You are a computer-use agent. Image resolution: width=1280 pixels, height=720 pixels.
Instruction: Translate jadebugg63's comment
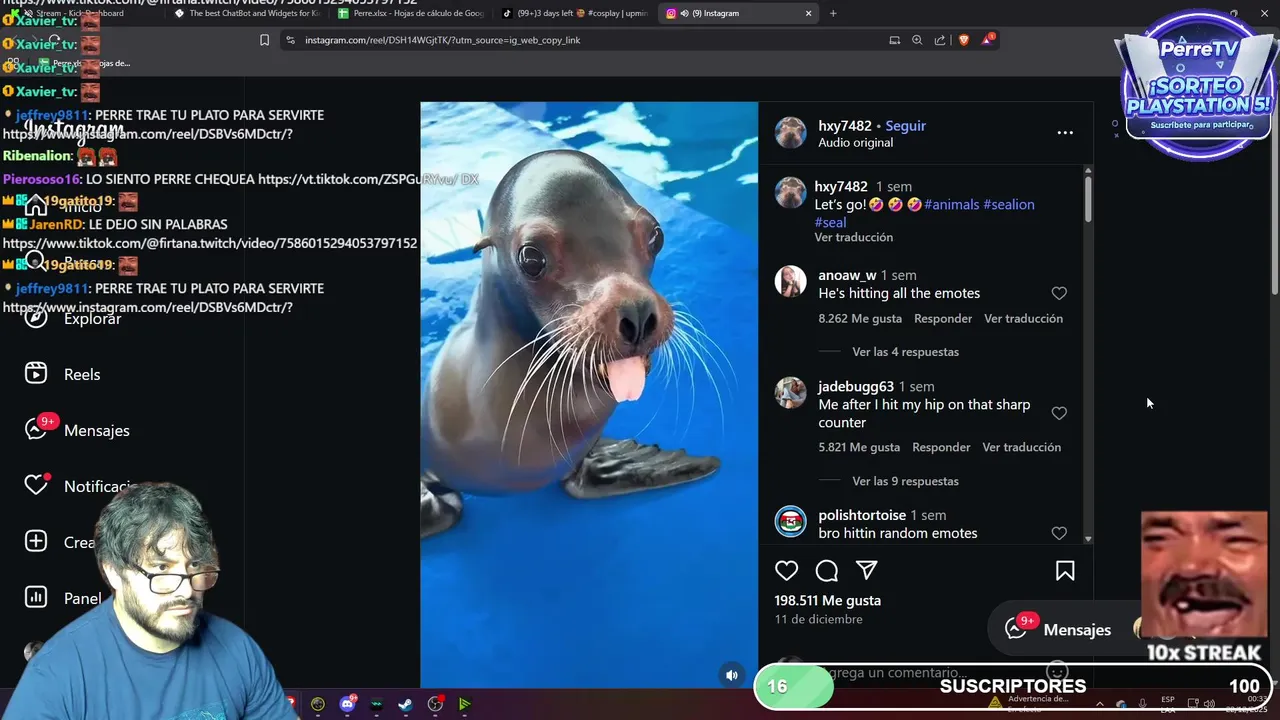1021,447
